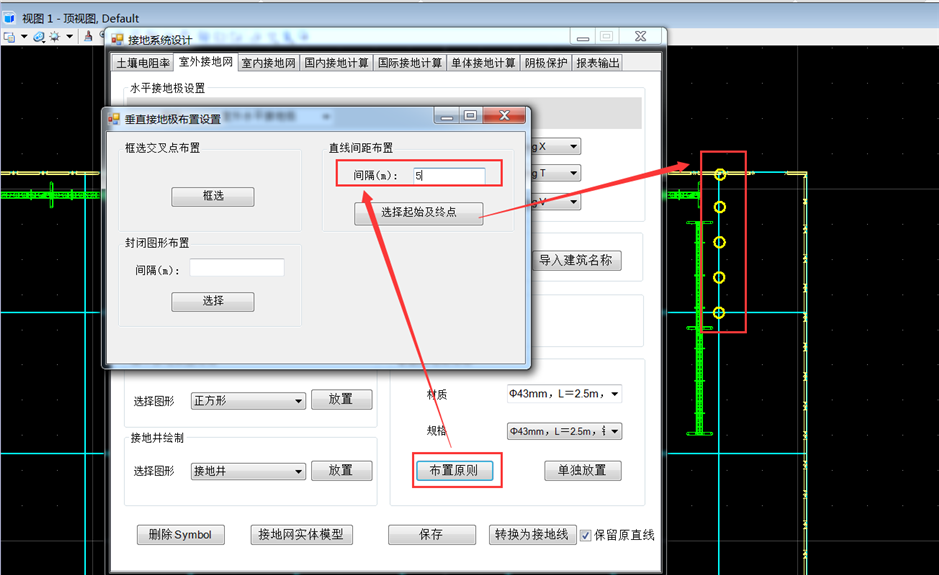The image size is (939, 575).
Task: Click the 布置原则 button
Action: [x=453, y=471]
